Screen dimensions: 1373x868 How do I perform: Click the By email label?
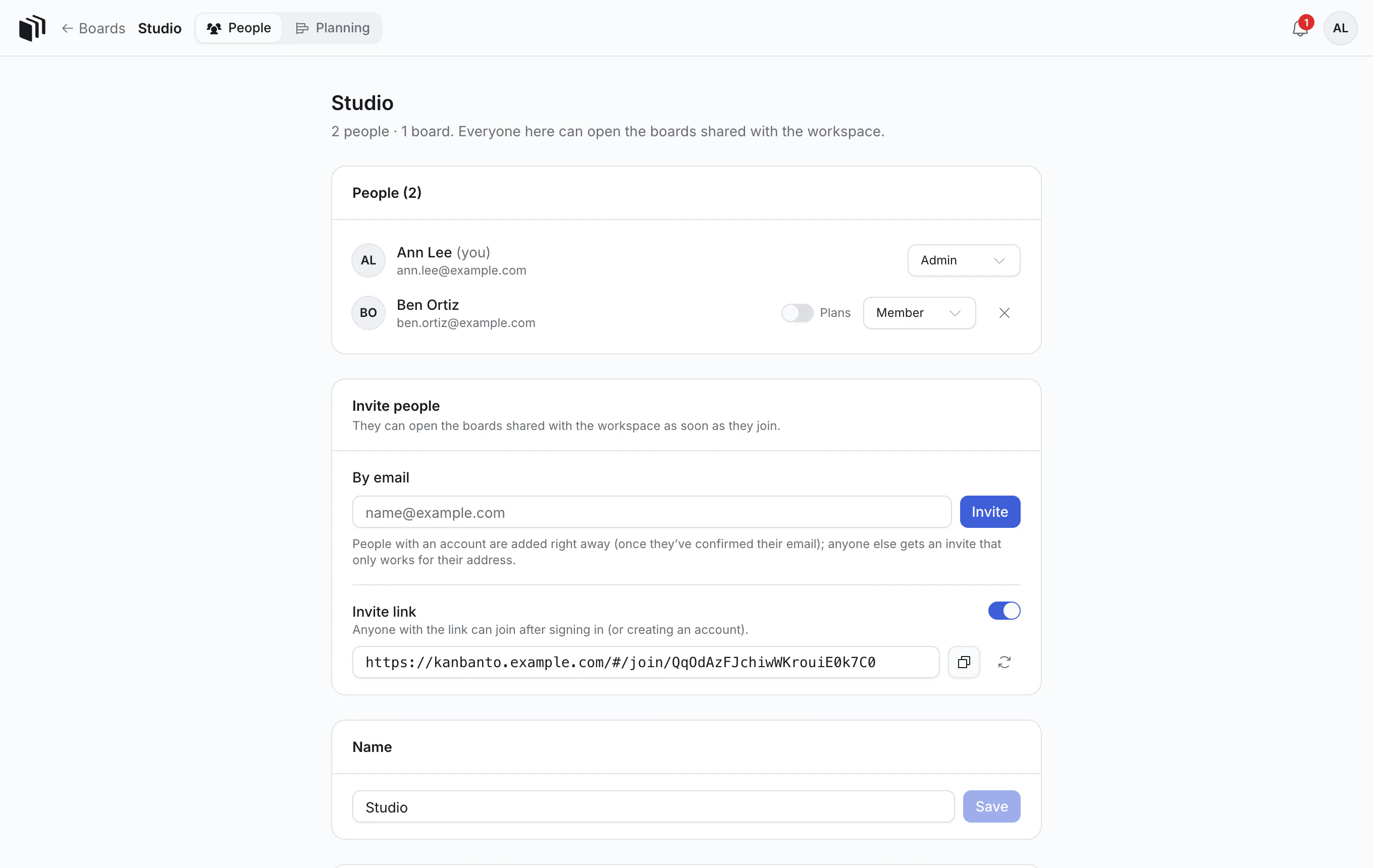click(381, 477)
